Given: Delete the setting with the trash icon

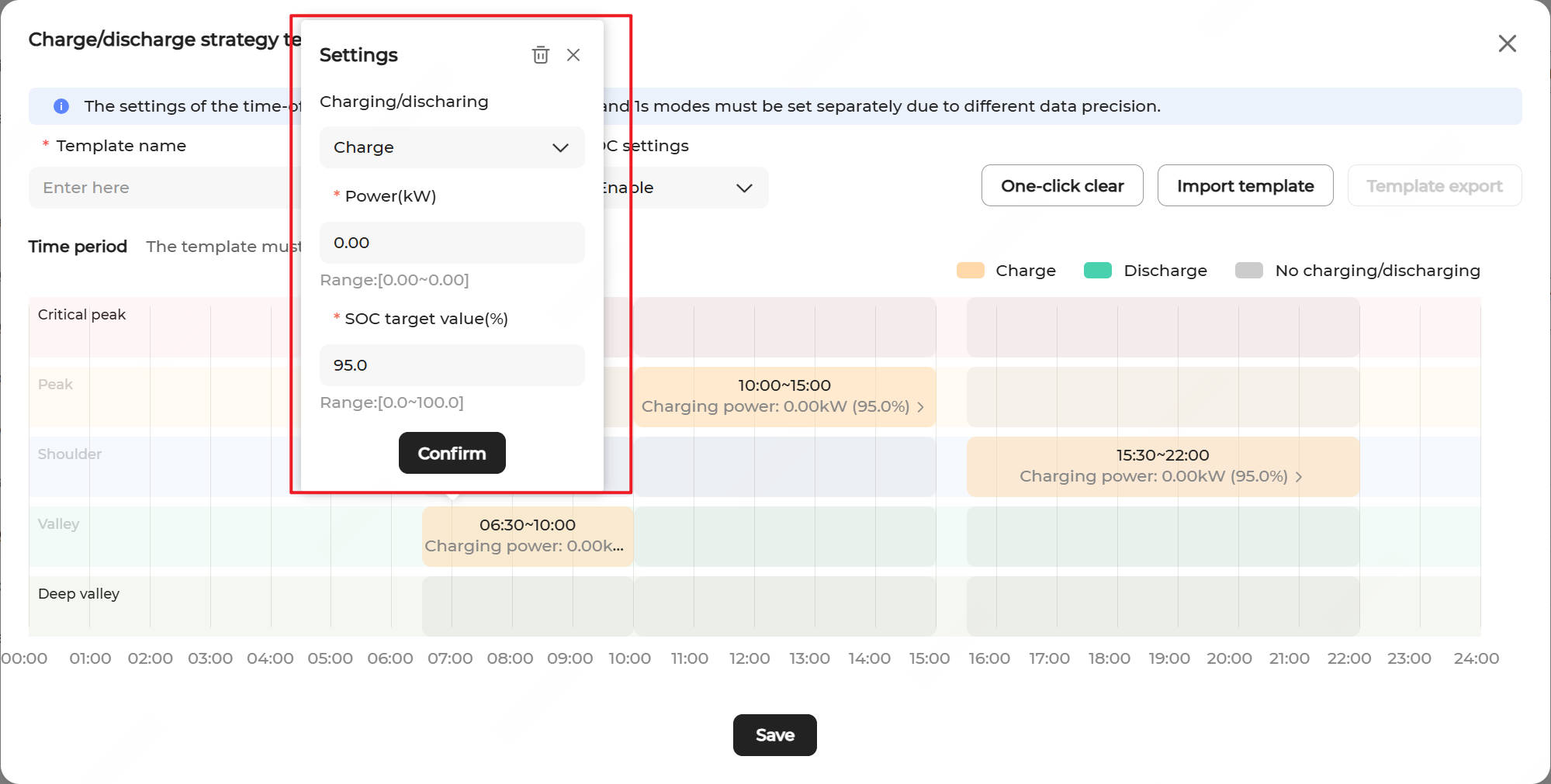Looking at the screenshot, I should [x=540, y=55].
